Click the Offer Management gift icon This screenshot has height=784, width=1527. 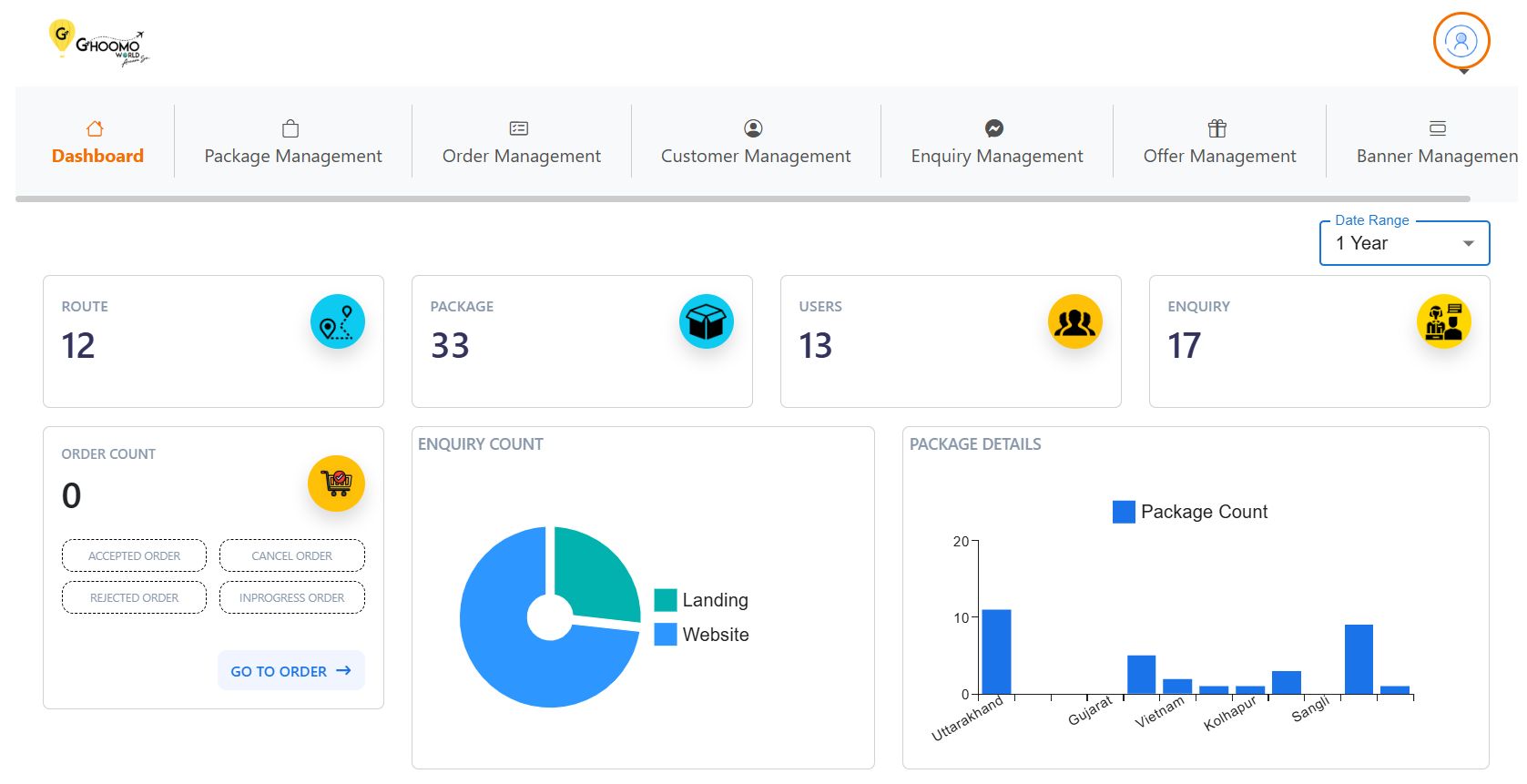(1217, 128)
